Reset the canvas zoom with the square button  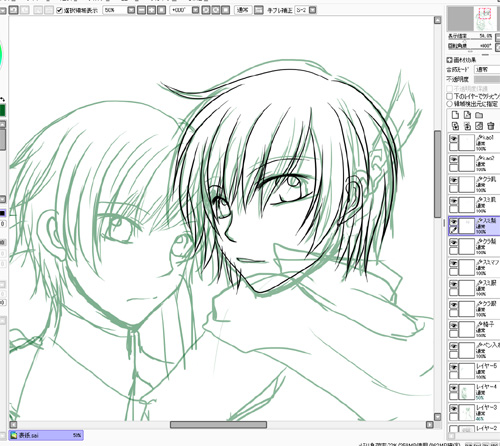162,10
